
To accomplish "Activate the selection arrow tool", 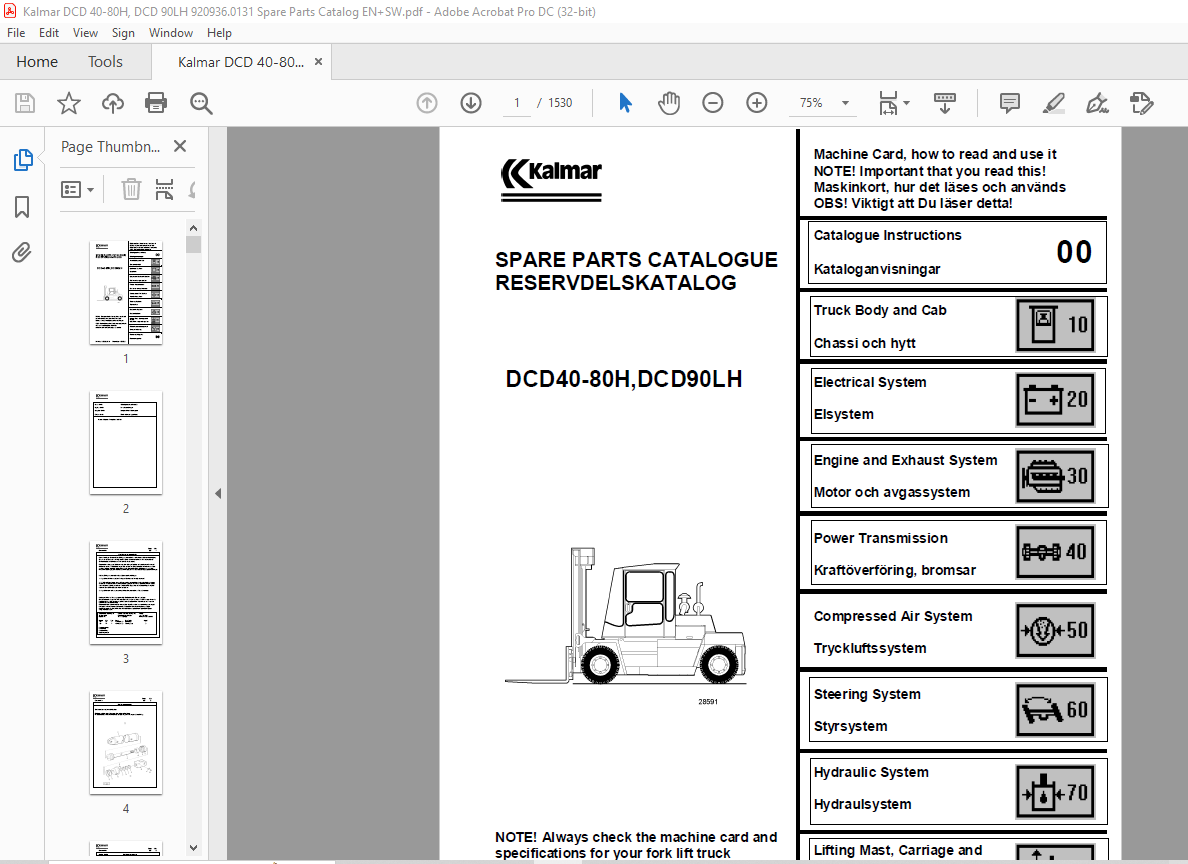I will coord(625,103).
